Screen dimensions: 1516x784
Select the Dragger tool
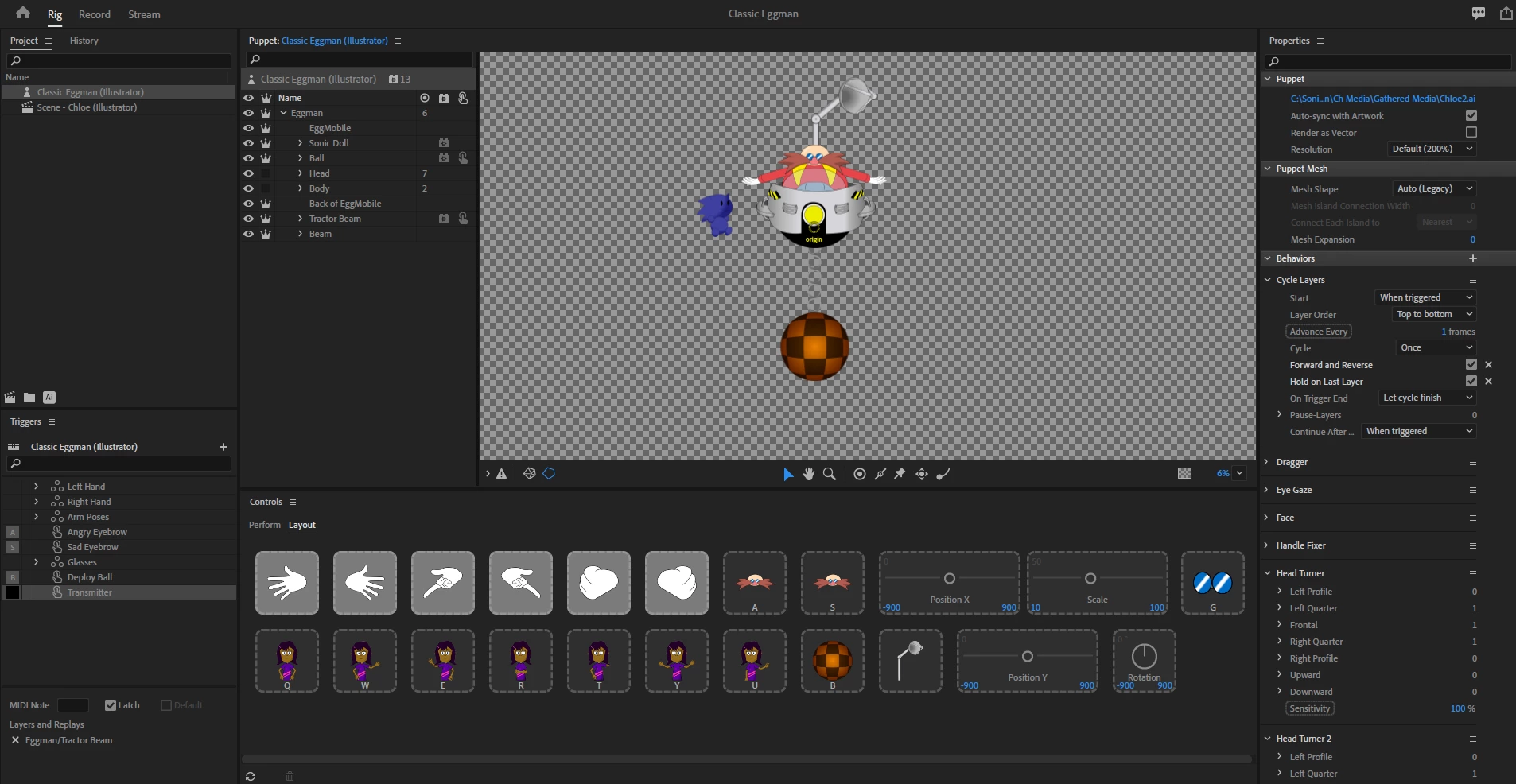(x=922, y=474)
